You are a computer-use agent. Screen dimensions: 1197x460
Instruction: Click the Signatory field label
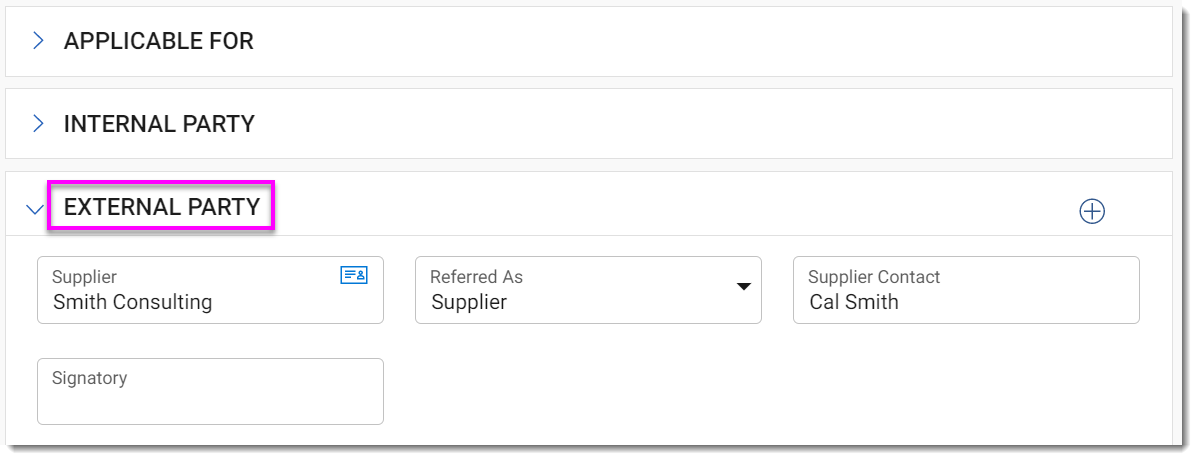click(89, 378)
